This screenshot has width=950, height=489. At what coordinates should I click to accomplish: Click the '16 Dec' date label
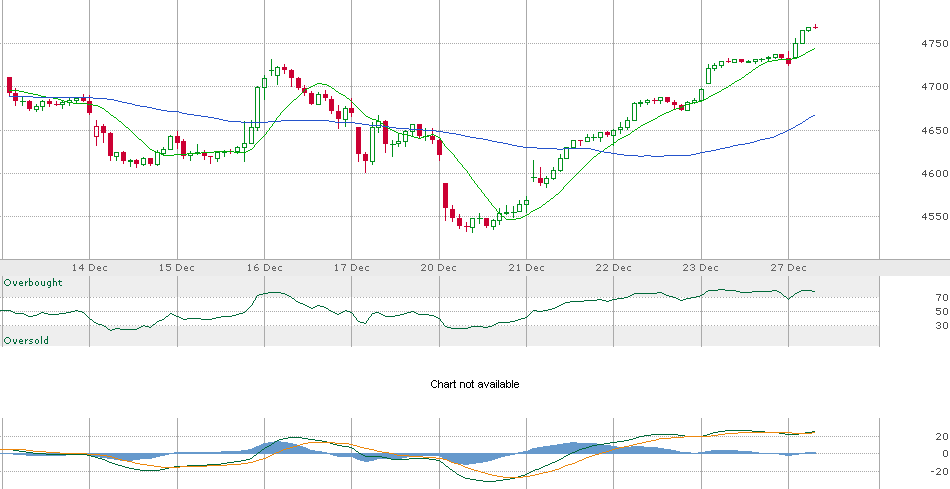(265, 267)
